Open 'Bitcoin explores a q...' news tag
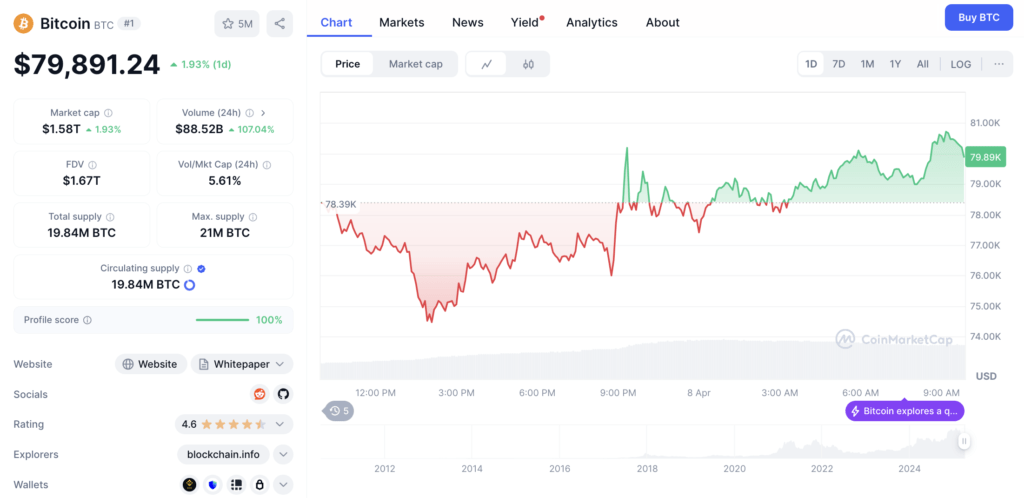 [904, 411]
